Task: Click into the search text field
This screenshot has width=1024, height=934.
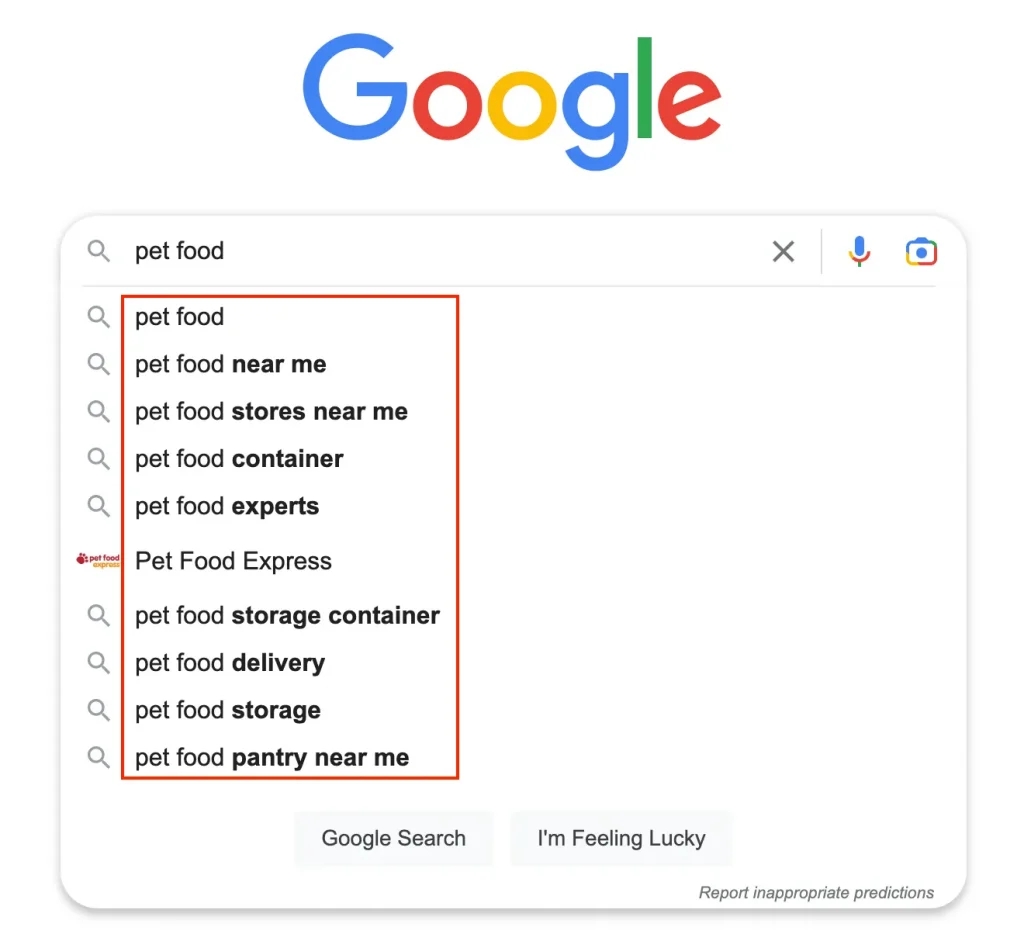Action: (444, 251)
